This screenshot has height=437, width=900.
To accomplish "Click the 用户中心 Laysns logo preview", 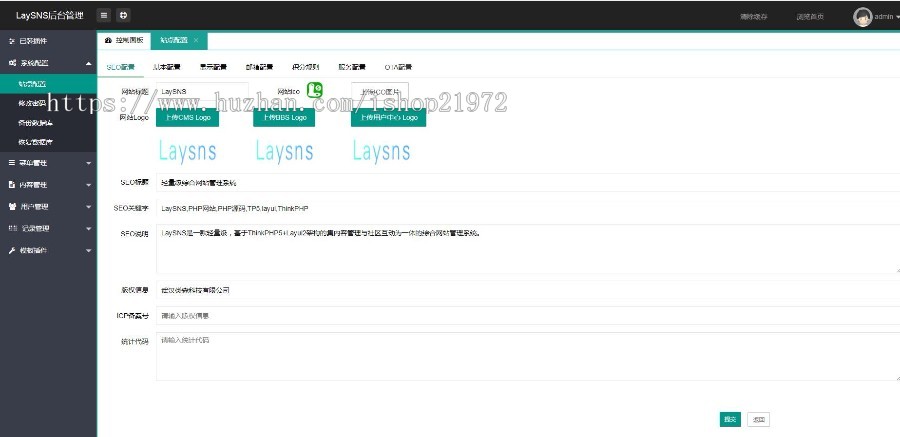I will tap(382, 152).
